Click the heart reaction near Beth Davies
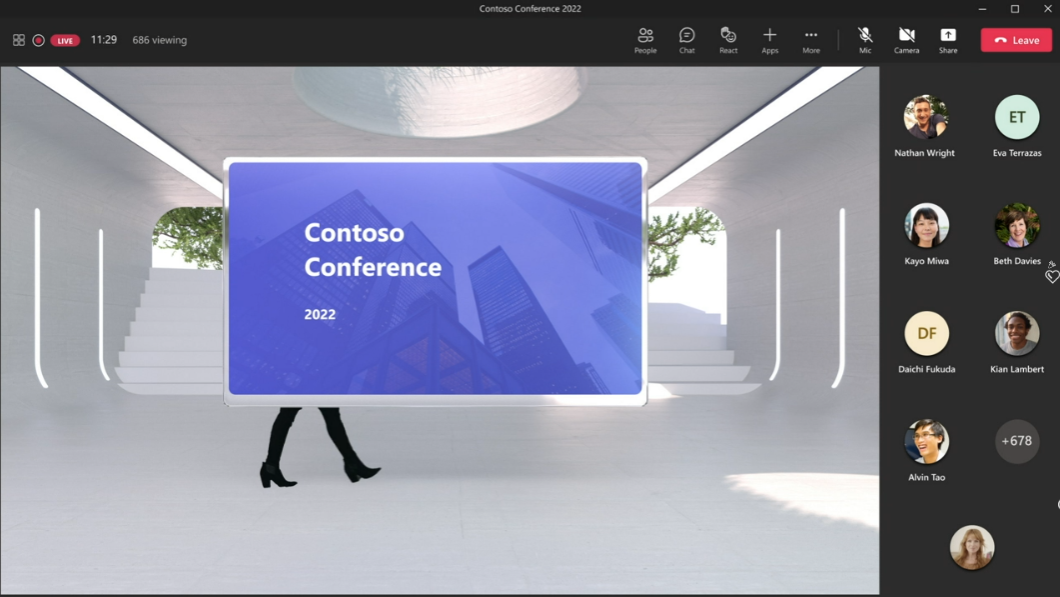 pyautogui.click(x=1053, y=277)
